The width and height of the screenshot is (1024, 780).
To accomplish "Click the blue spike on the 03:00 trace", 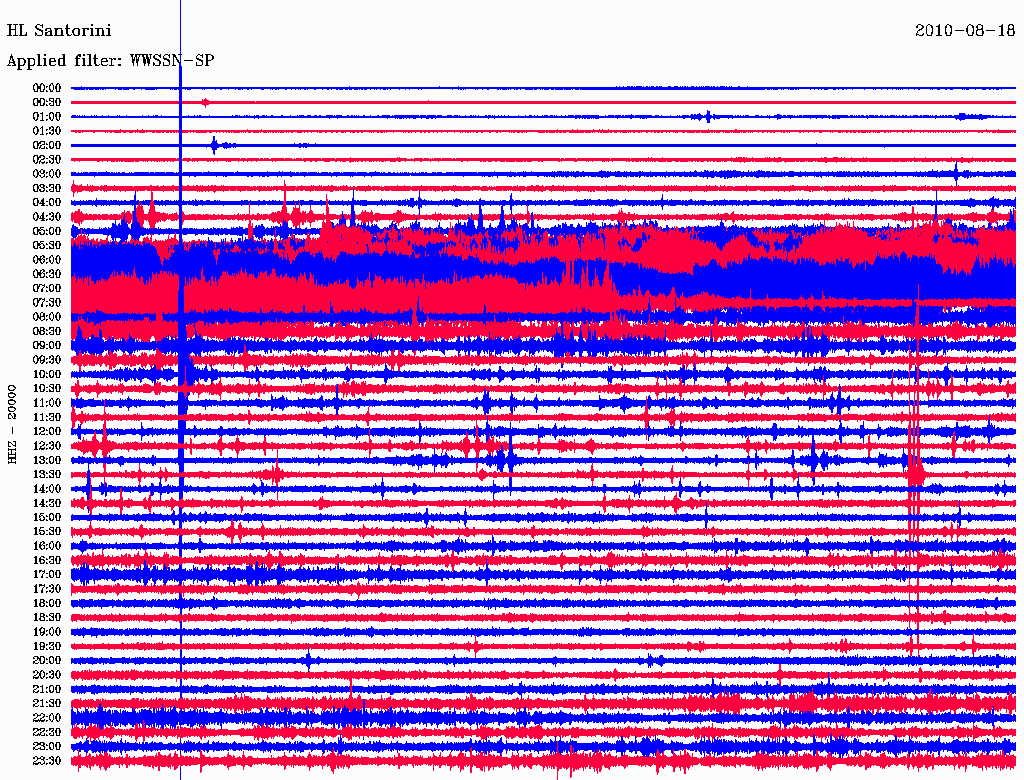I will pos(956,173).
